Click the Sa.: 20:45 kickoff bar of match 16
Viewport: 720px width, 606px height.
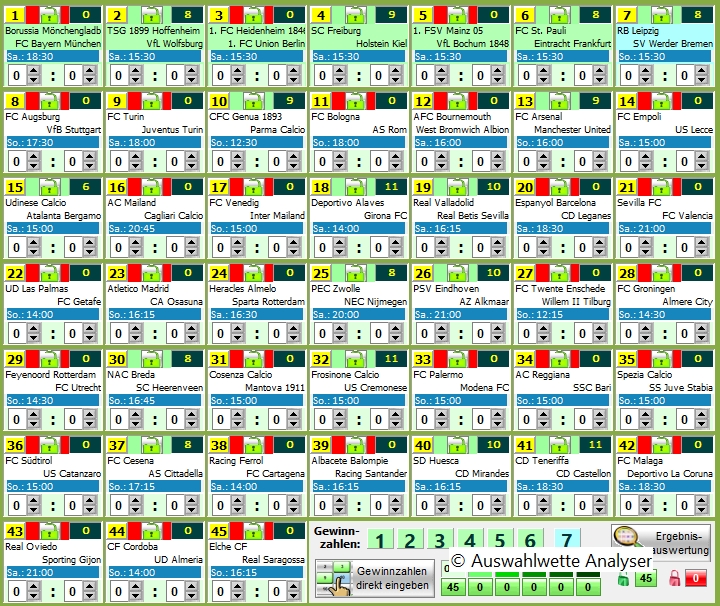click(154, 228)
